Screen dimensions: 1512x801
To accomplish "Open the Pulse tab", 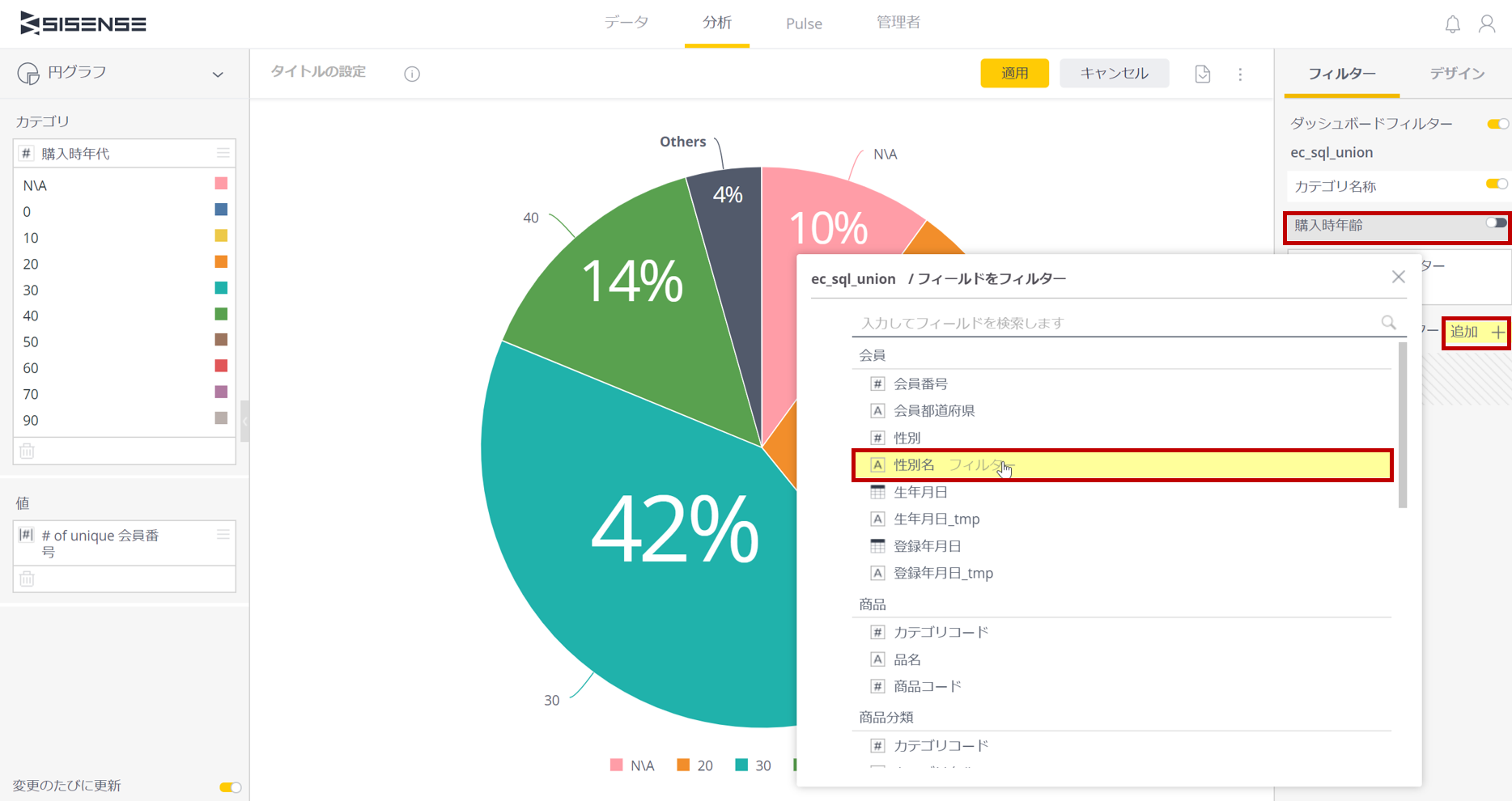I will [x=804, y=23].
